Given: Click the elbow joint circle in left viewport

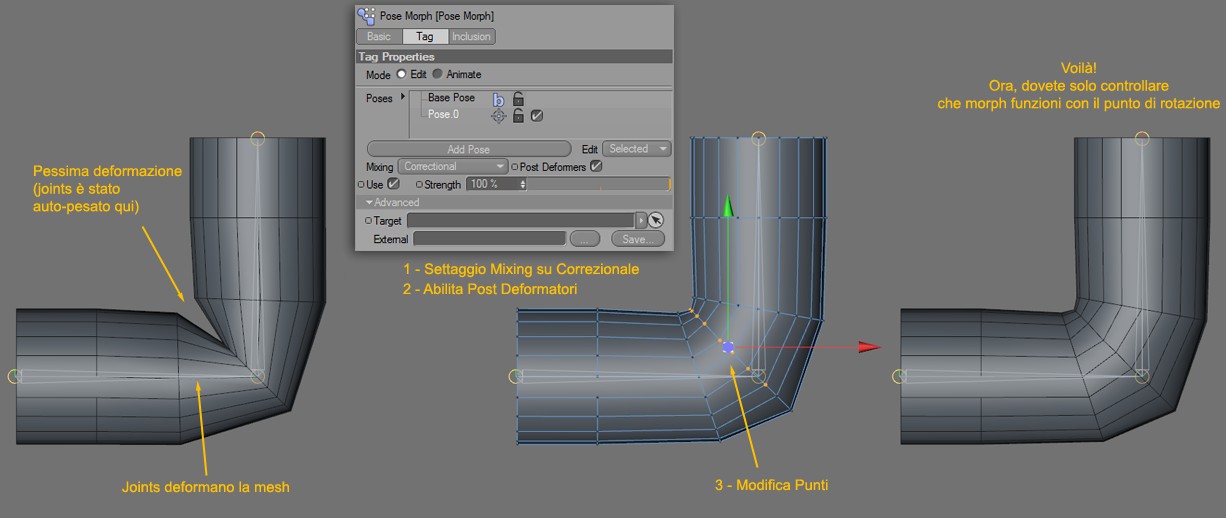Looking at the screenshot, I should (258, 376).
